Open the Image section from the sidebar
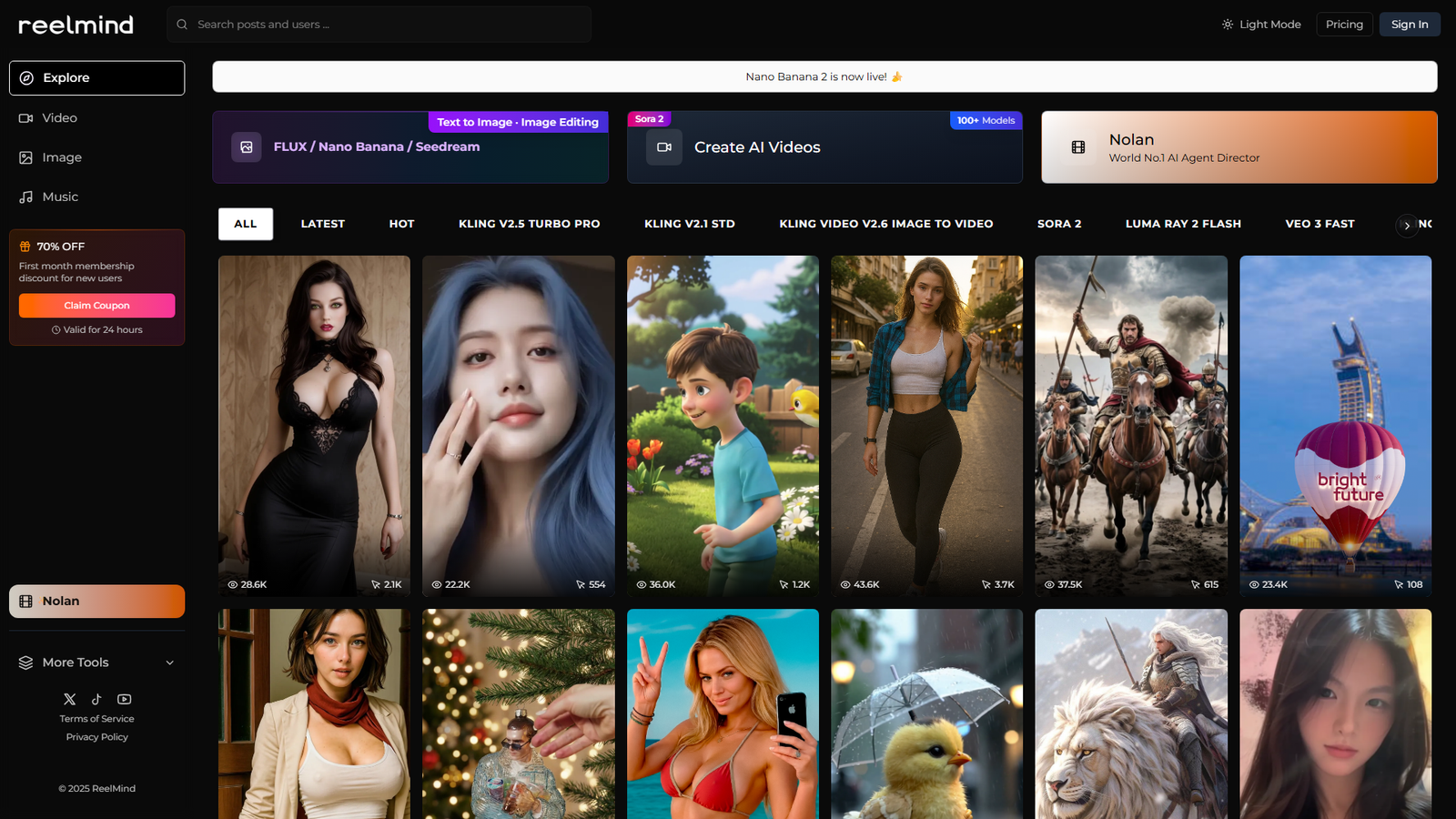Image resolution: width=1456 pixels, height=819 pixels. (x=59, y=157)
